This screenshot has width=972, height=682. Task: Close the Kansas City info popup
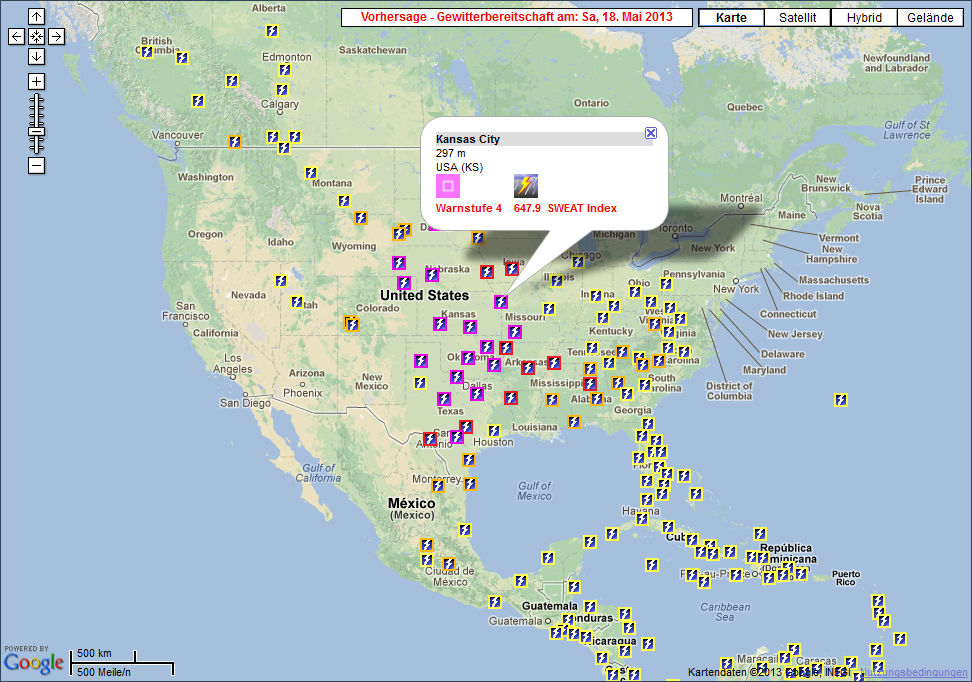651,133
